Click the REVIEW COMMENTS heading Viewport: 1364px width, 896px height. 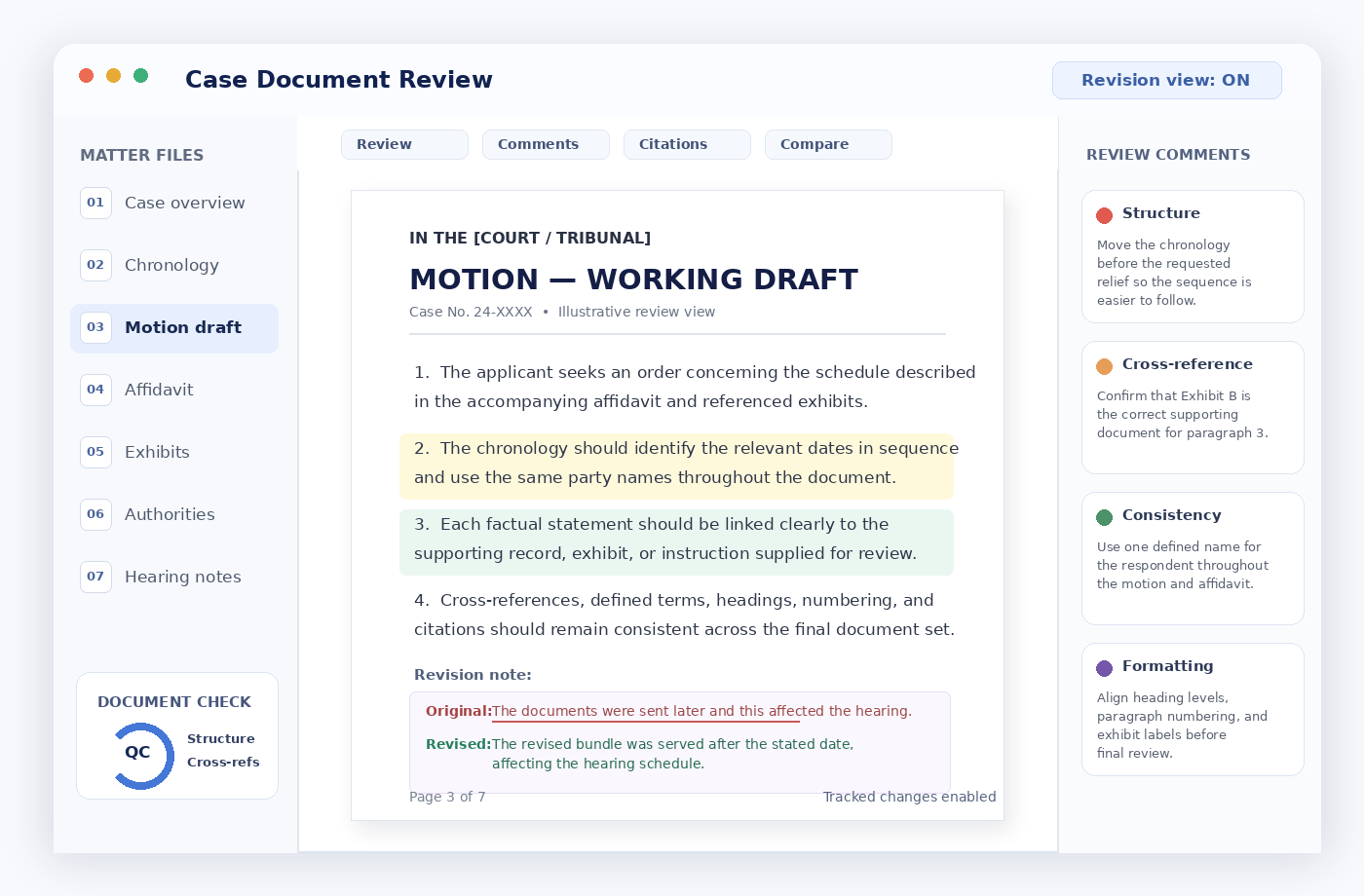tap(1168, 155)
